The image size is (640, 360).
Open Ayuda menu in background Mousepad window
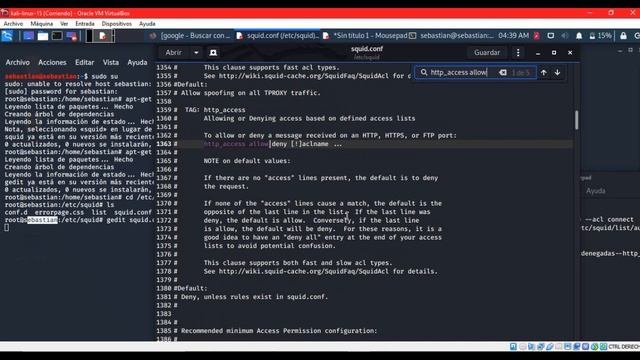click(596, 191)
